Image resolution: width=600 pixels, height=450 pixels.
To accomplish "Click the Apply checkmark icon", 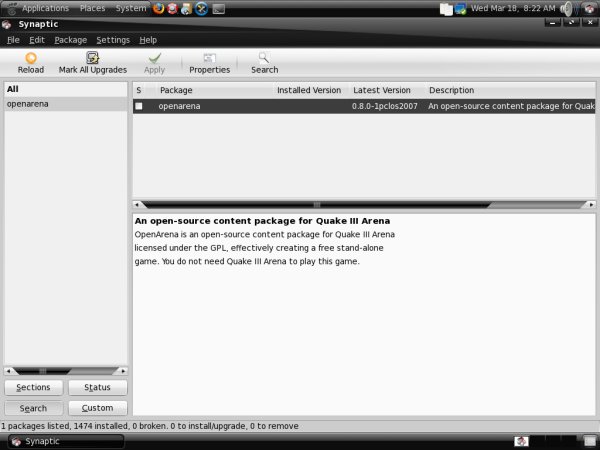I will point(155,58).
